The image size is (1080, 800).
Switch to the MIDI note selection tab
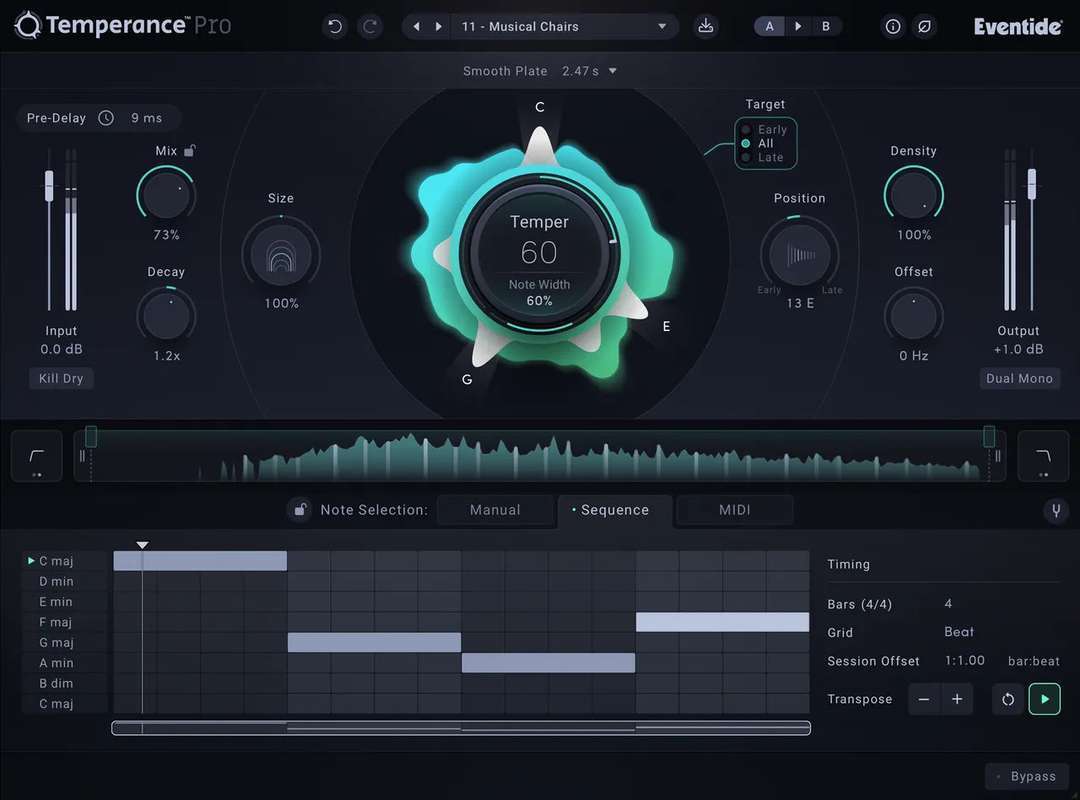[x=734, y=510]
